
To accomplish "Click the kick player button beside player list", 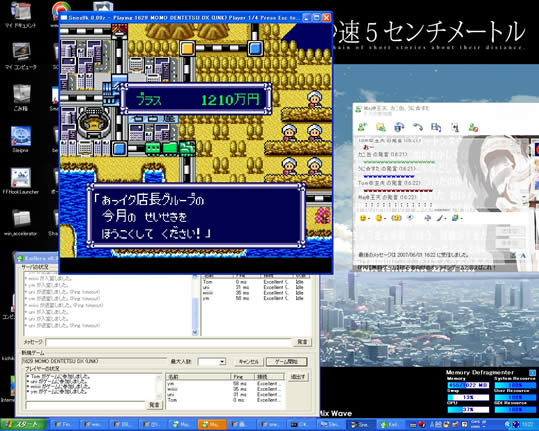I will tap(298, 377).
